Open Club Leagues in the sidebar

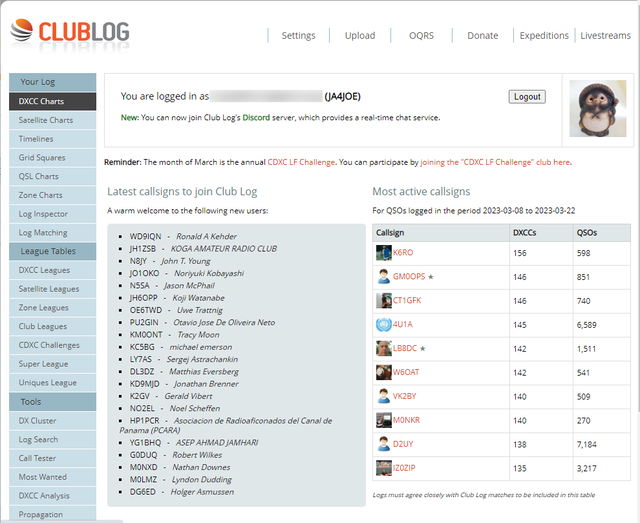click(x=53, y=327)
